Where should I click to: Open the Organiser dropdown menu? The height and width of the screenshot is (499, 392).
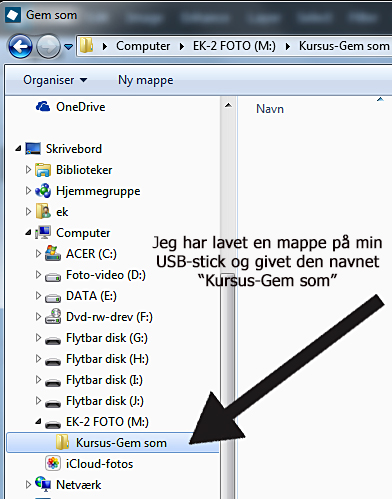(x=55, y=80)
